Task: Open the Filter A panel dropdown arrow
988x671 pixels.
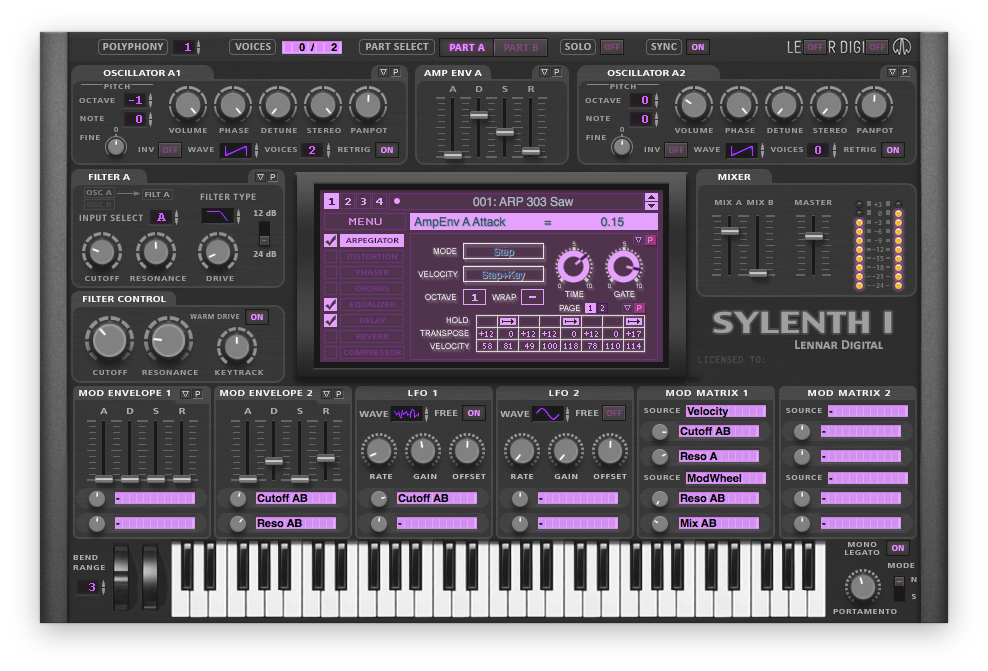Action: [260, 176]
